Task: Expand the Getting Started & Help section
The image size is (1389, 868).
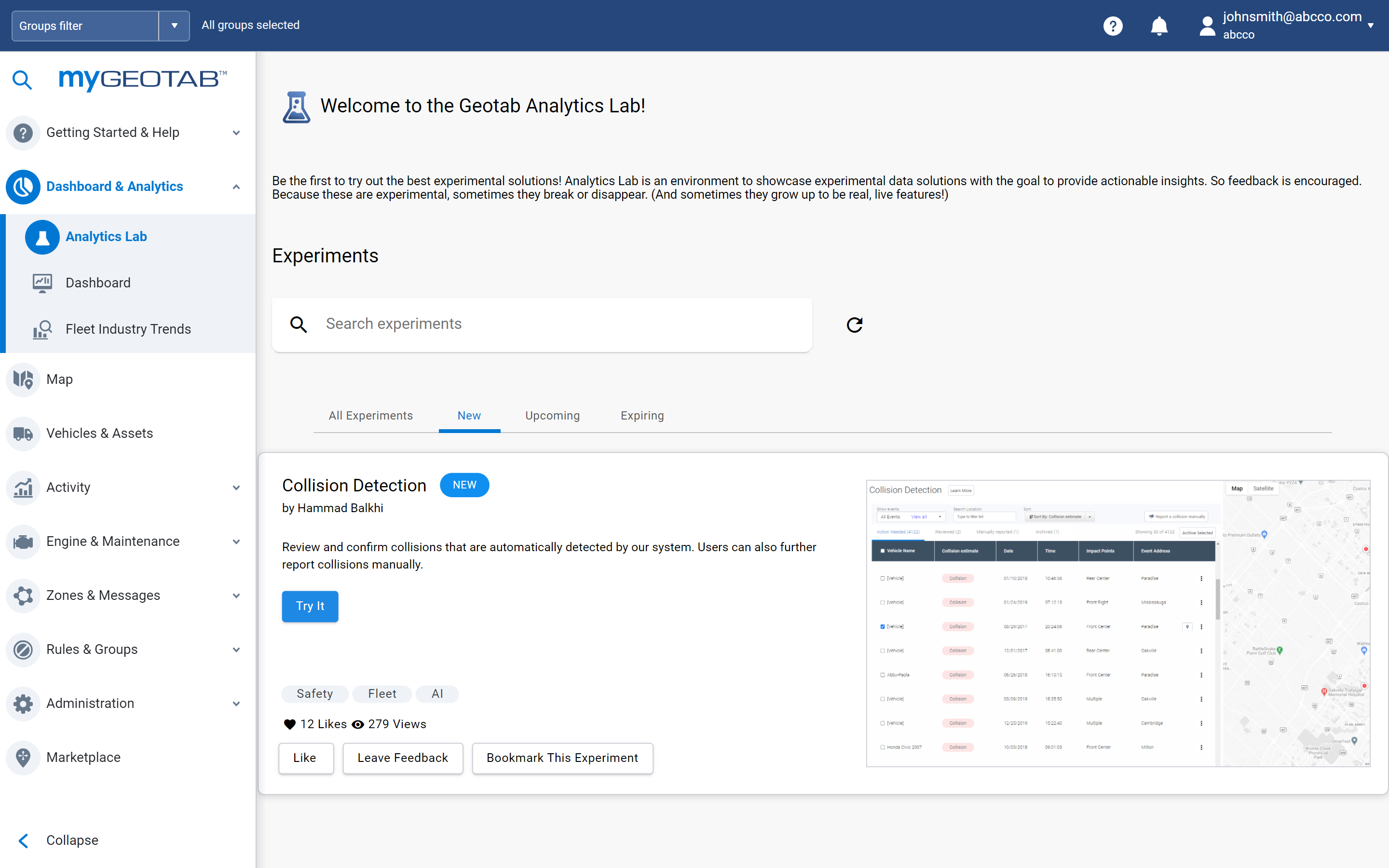Action: click(236, 133)
